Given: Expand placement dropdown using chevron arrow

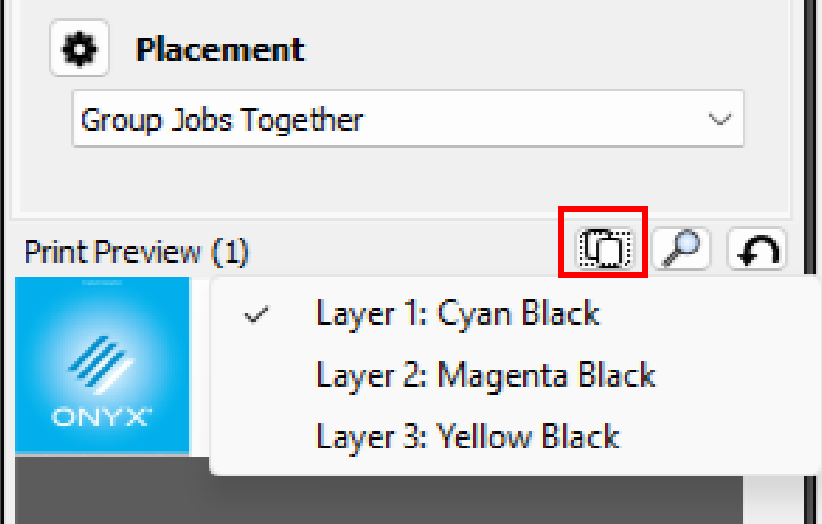Looking at the screenshot, I should coord(720,119).
